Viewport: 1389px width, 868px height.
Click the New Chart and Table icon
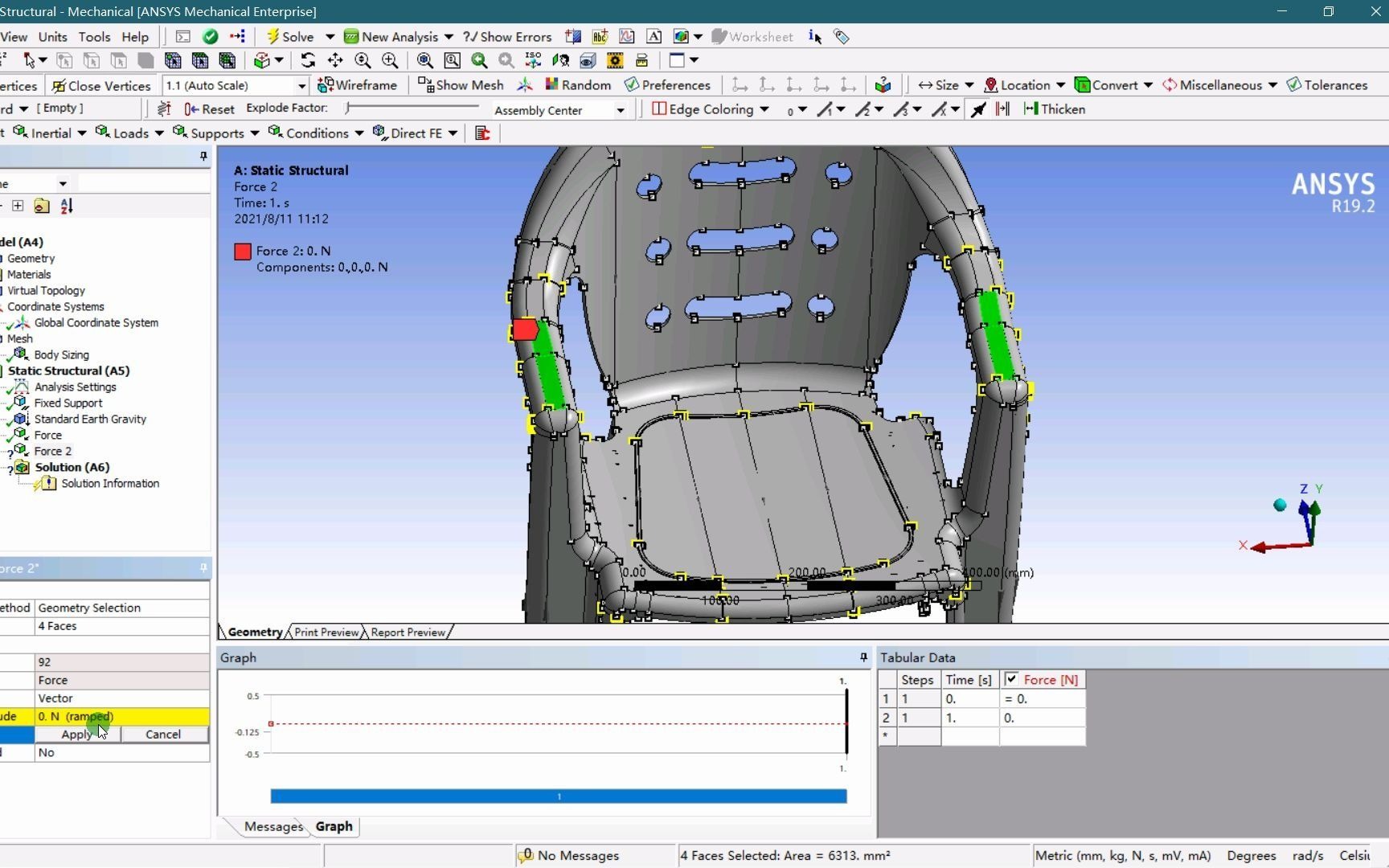[x=627, y=36]
